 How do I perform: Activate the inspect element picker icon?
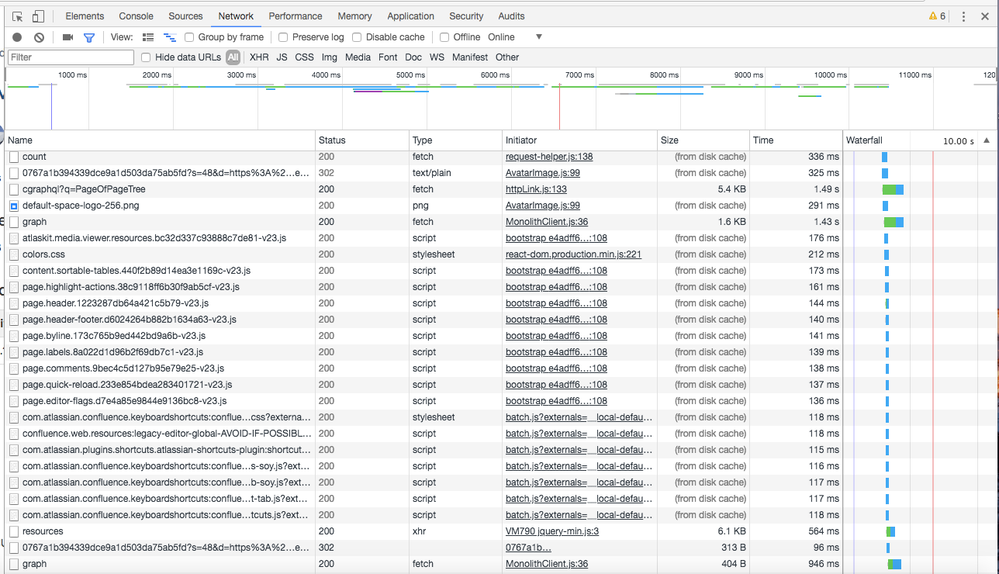coord(18,16)
